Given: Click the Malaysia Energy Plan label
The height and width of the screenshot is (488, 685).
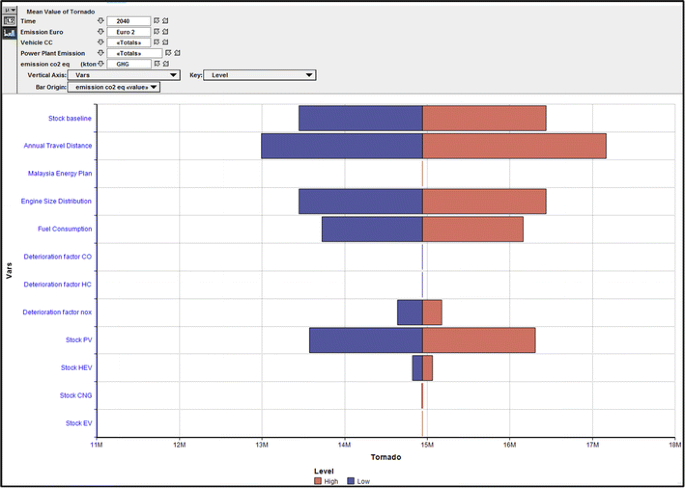Looking at the screenshot, I should (x=60, y=173).
